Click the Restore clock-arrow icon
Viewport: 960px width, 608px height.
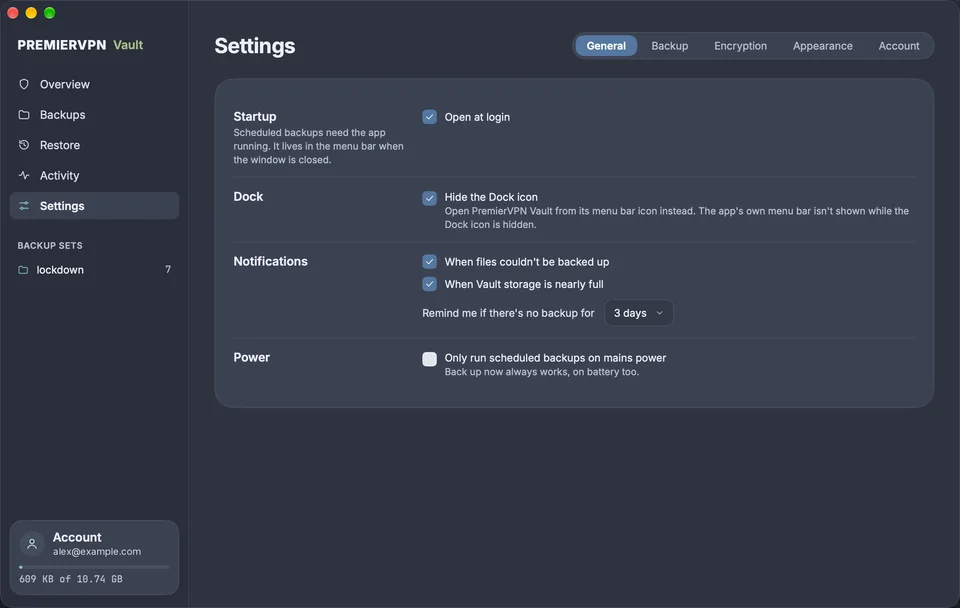pyautogui.click(x=24, y=145)
